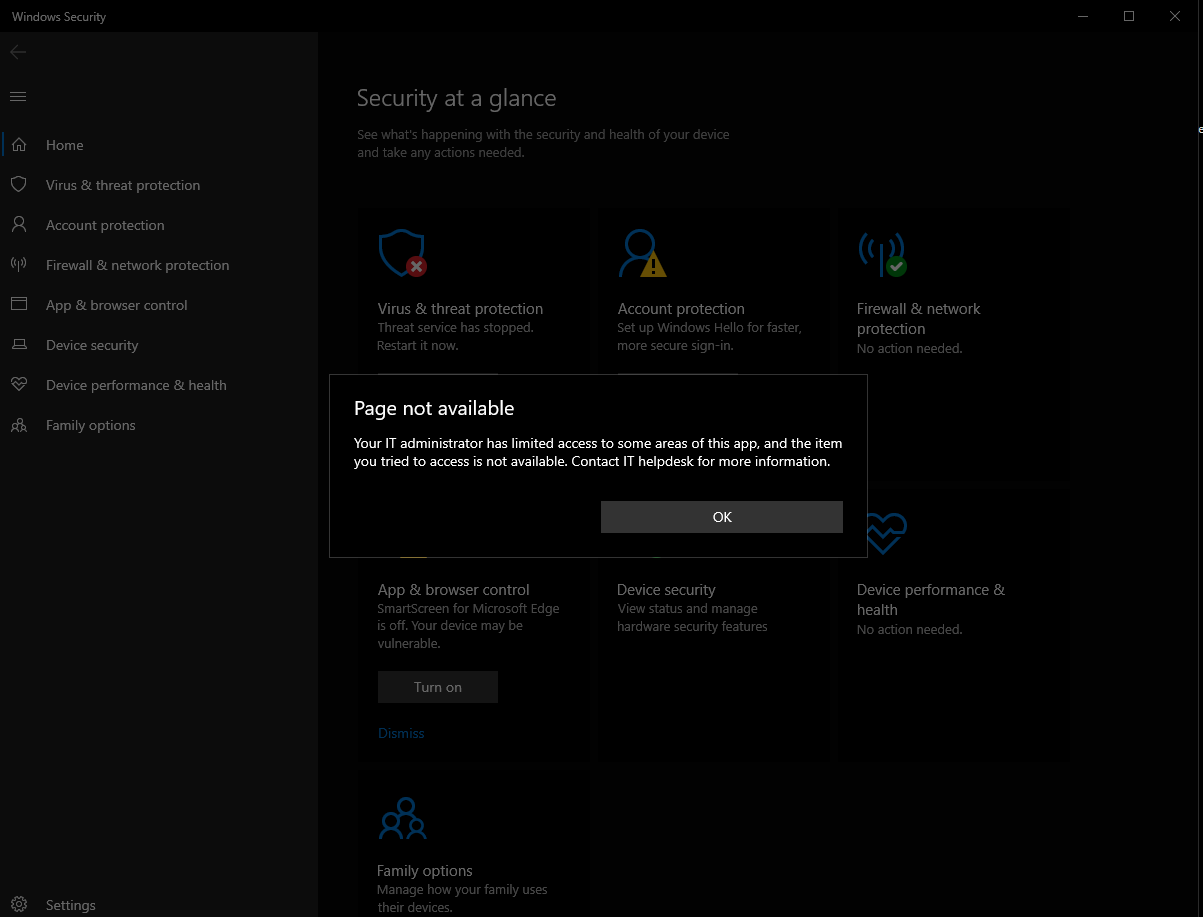Click the 'Security at a glance' heading
Viewport: 1203px width, 917px height.
pos(456,98)
